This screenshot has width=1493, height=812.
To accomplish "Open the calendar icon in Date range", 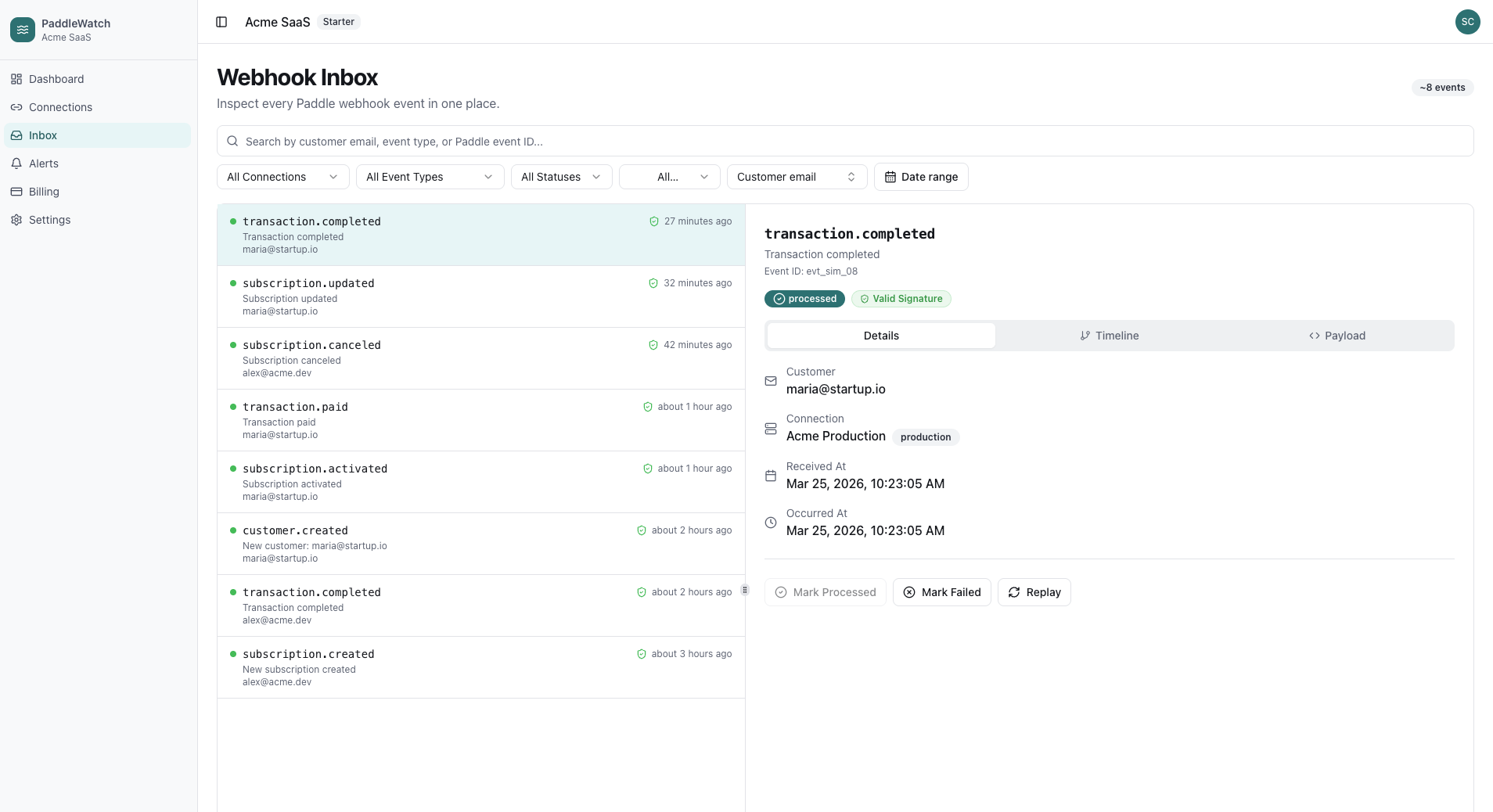I will click(891, 177).
